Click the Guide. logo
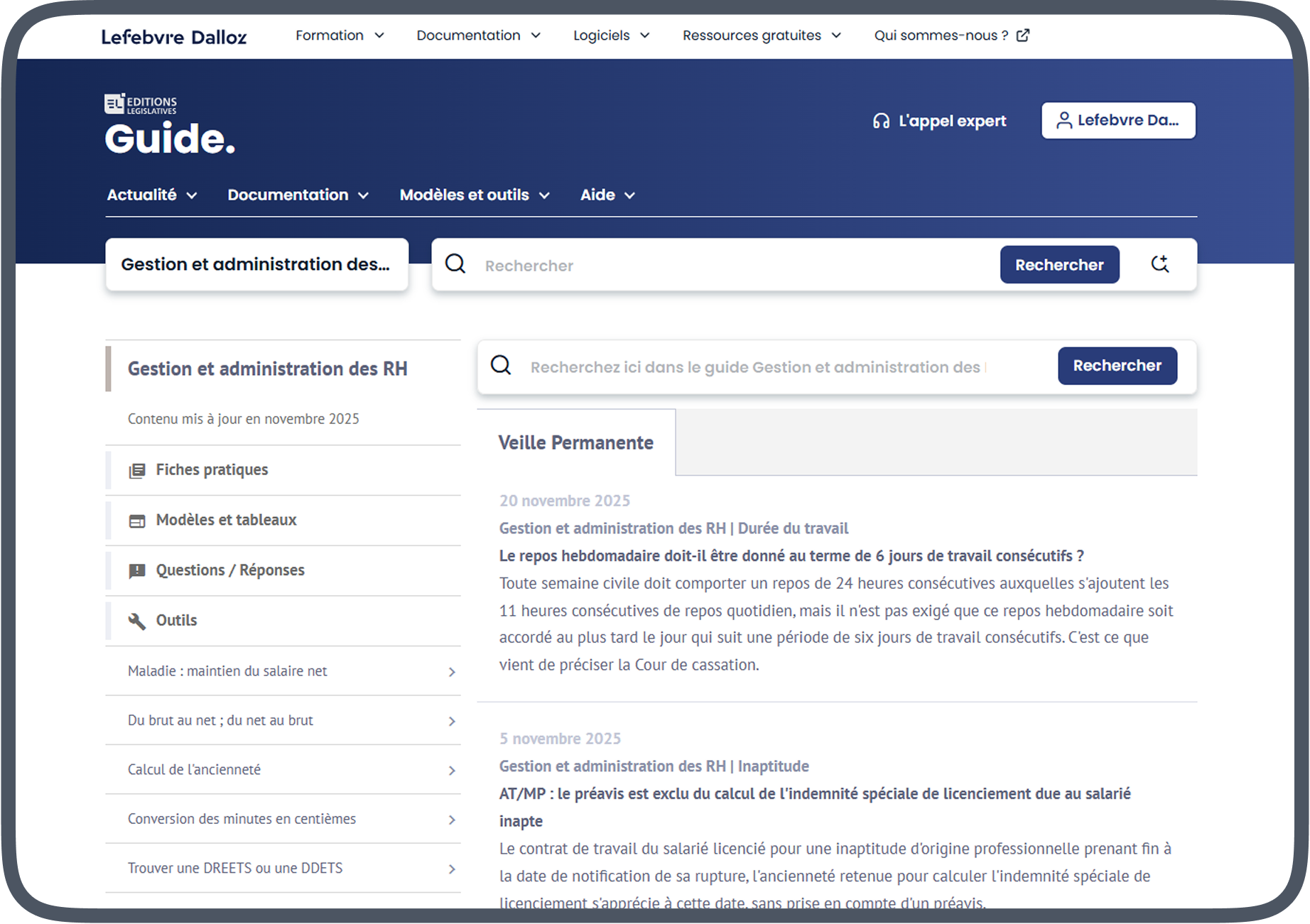Image resolution: width=1310 pixels, height=924 pixels. (169, 139)
